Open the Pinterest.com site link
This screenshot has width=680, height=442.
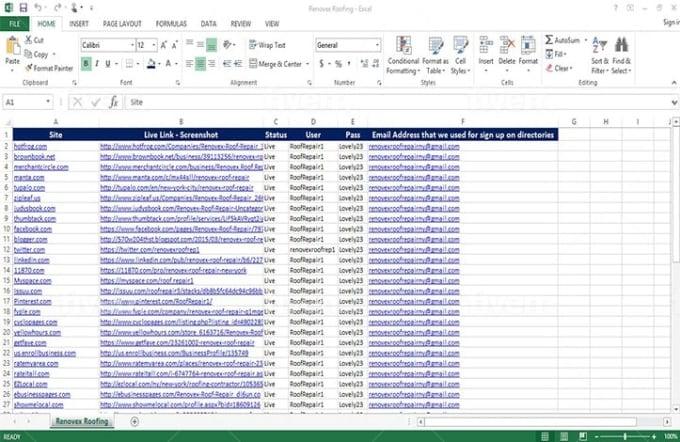pos(33,301)
